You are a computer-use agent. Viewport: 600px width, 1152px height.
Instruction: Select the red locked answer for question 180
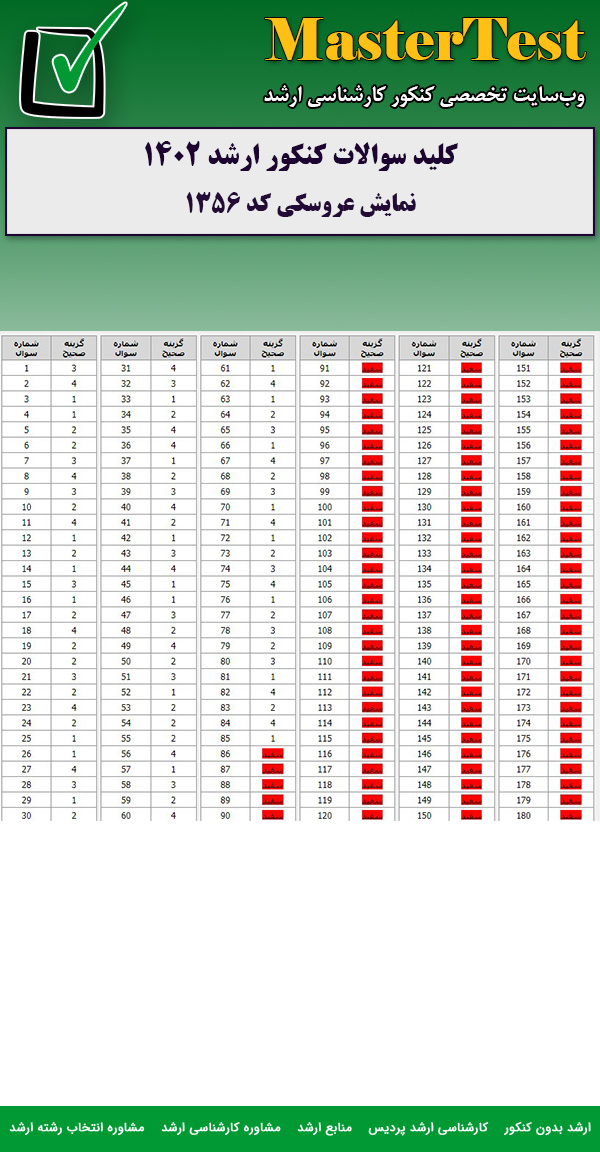tap(570, 816)
